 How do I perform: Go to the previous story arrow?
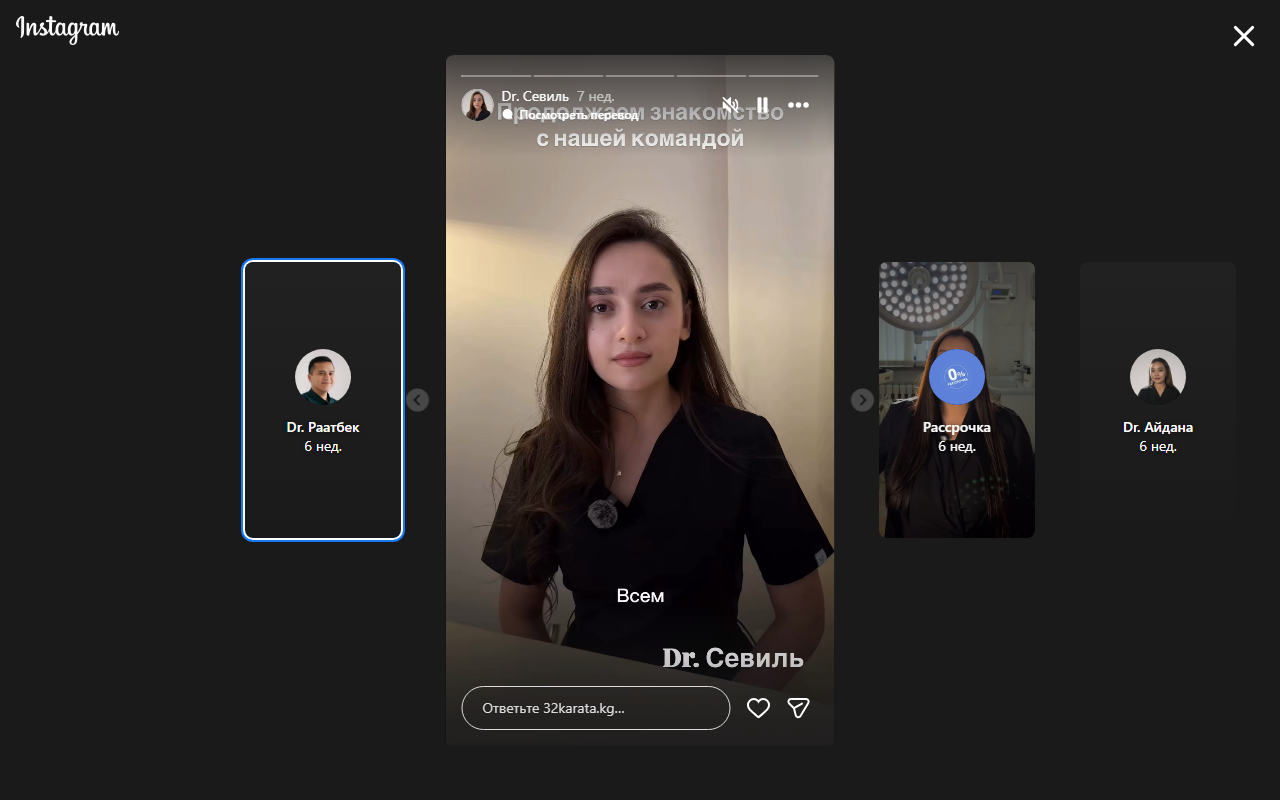pyautogui.click(x=418, y=400)
